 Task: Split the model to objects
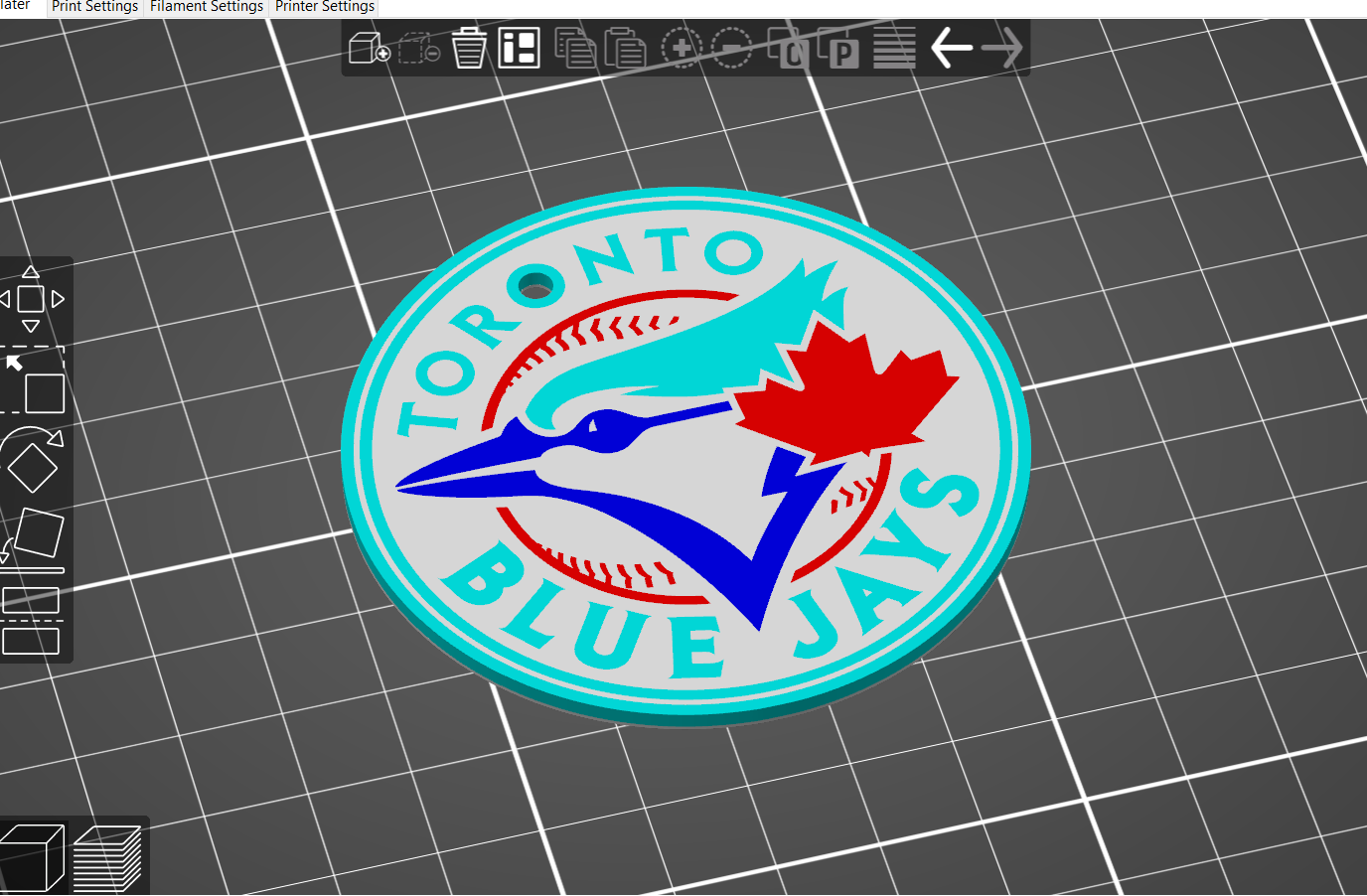point(789,48)
